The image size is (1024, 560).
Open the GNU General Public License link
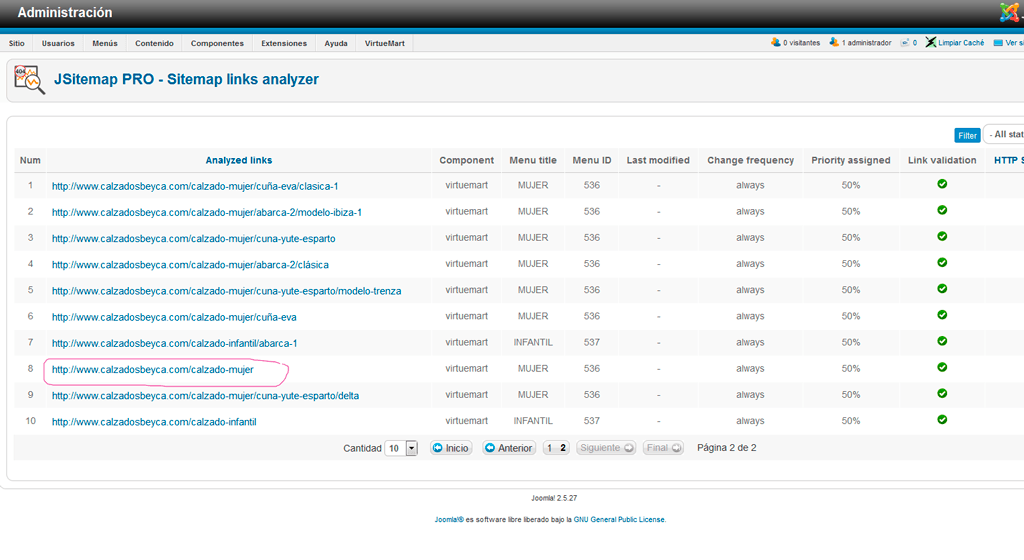pyautogui.click(x=618, y=520)
